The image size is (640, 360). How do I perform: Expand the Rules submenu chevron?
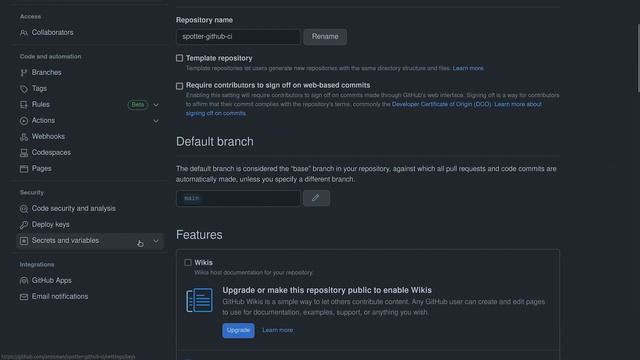tap(156, 105)
